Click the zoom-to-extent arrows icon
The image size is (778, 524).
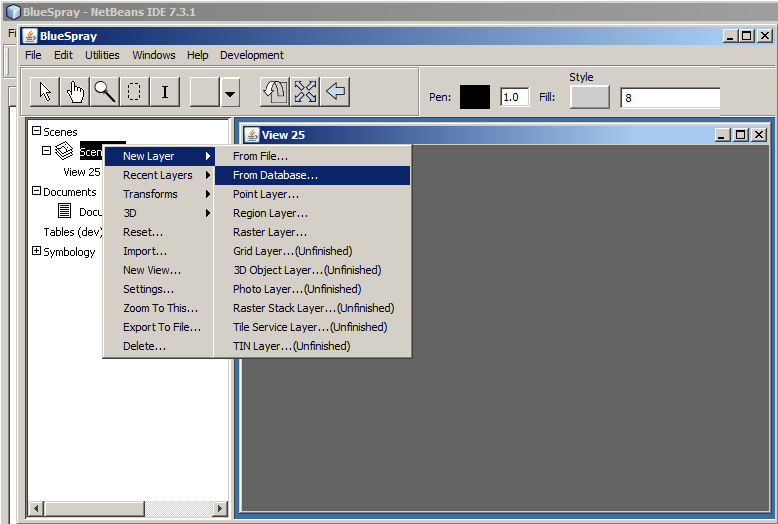pos(305,92)
